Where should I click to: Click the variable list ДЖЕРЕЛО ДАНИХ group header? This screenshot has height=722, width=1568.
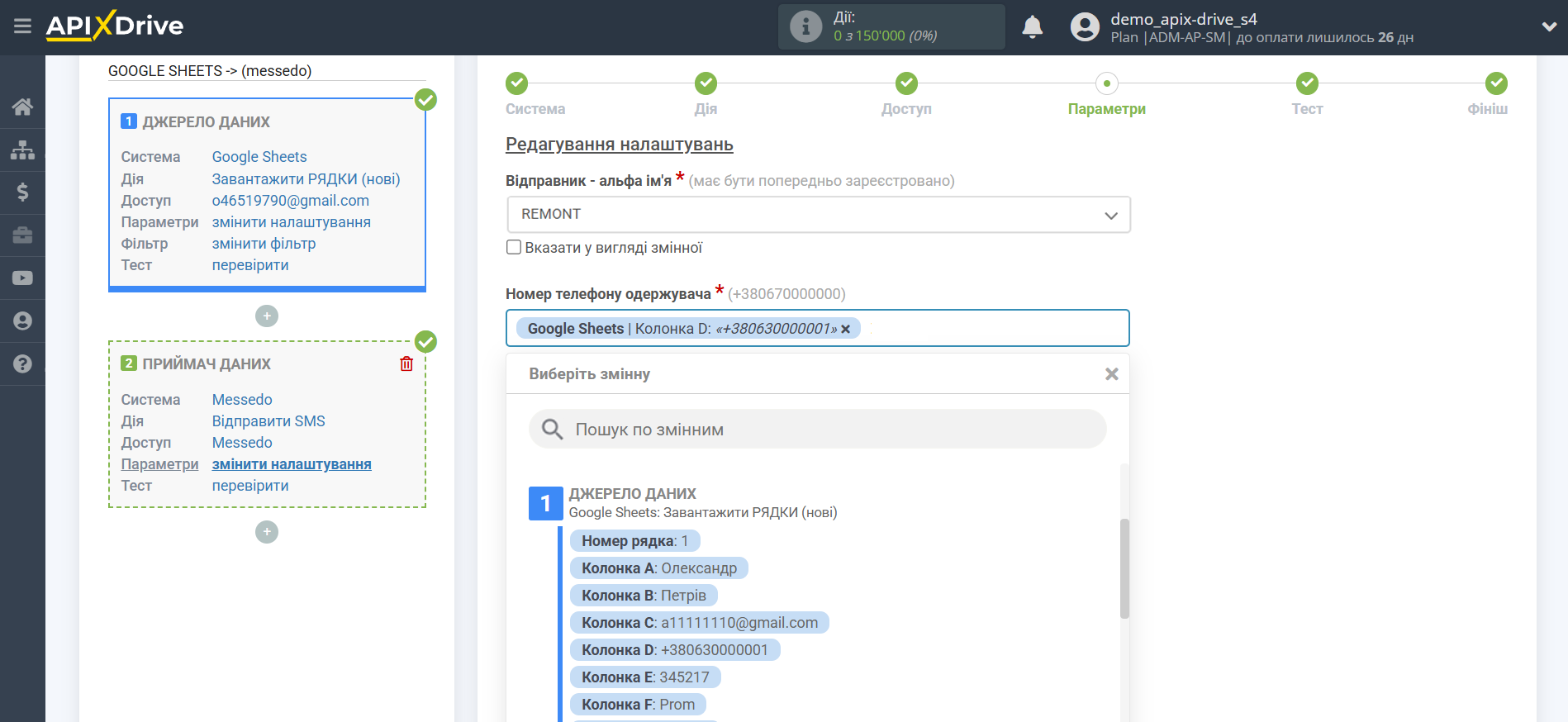[x=632, y=494]
